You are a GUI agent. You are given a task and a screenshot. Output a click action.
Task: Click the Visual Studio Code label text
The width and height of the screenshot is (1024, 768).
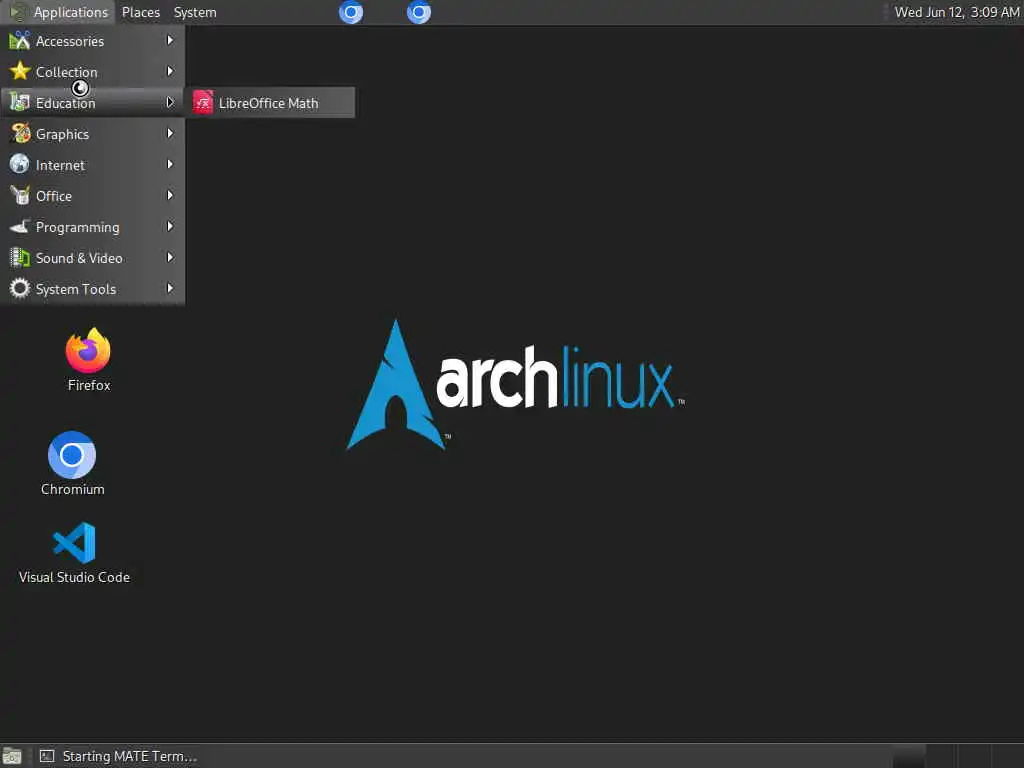pos(74,577)
